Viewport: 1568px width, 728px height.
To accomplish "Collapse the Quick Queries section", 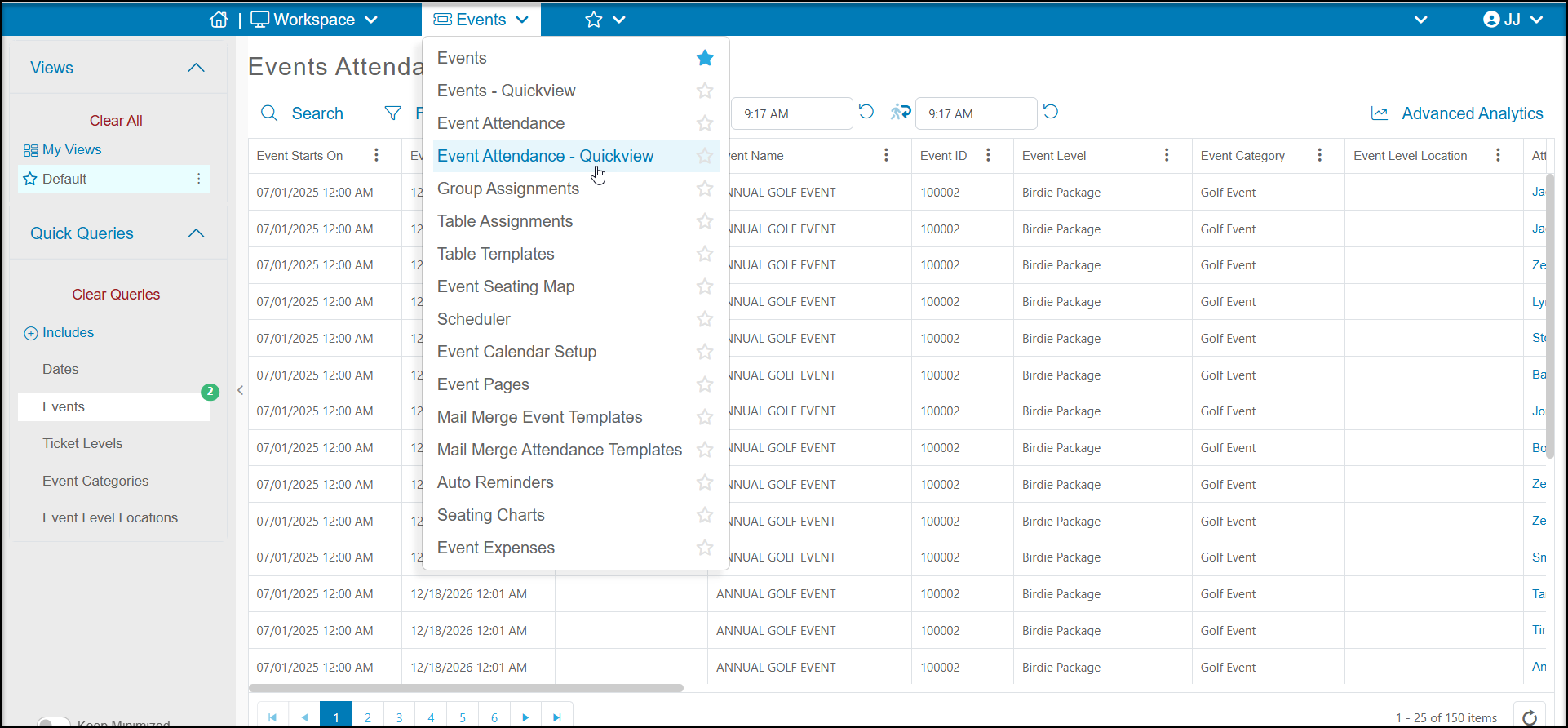I will click(196, 233).
